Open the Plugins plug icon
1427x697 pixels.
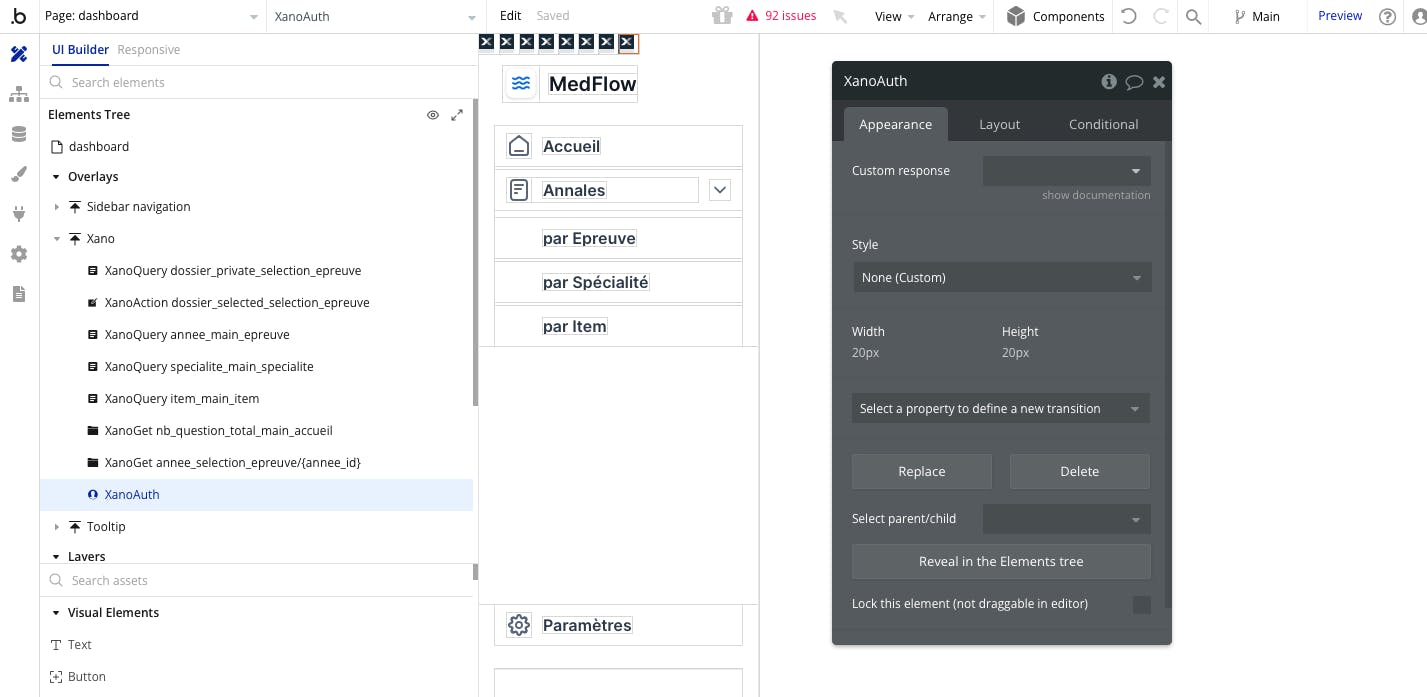coord(19,214)
